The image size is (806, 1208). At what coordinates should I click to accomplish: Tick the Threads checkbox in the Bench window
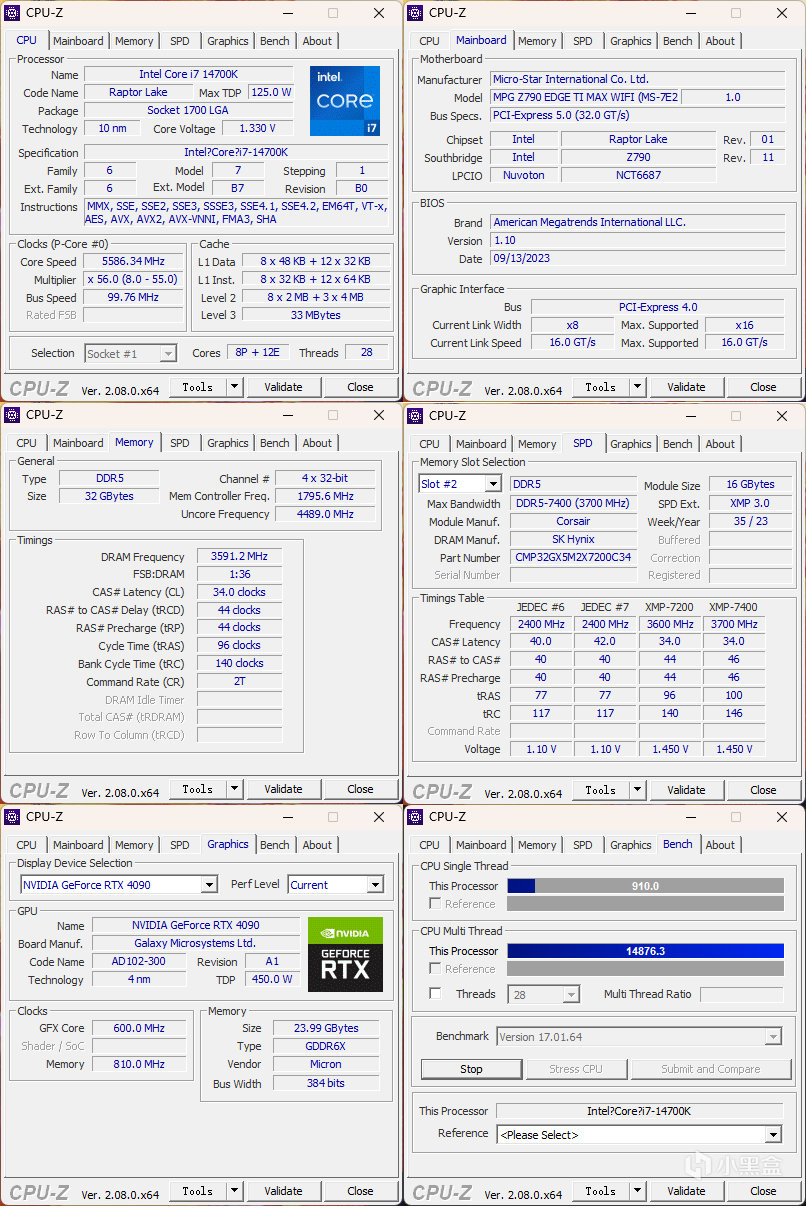tap(434, 994)
